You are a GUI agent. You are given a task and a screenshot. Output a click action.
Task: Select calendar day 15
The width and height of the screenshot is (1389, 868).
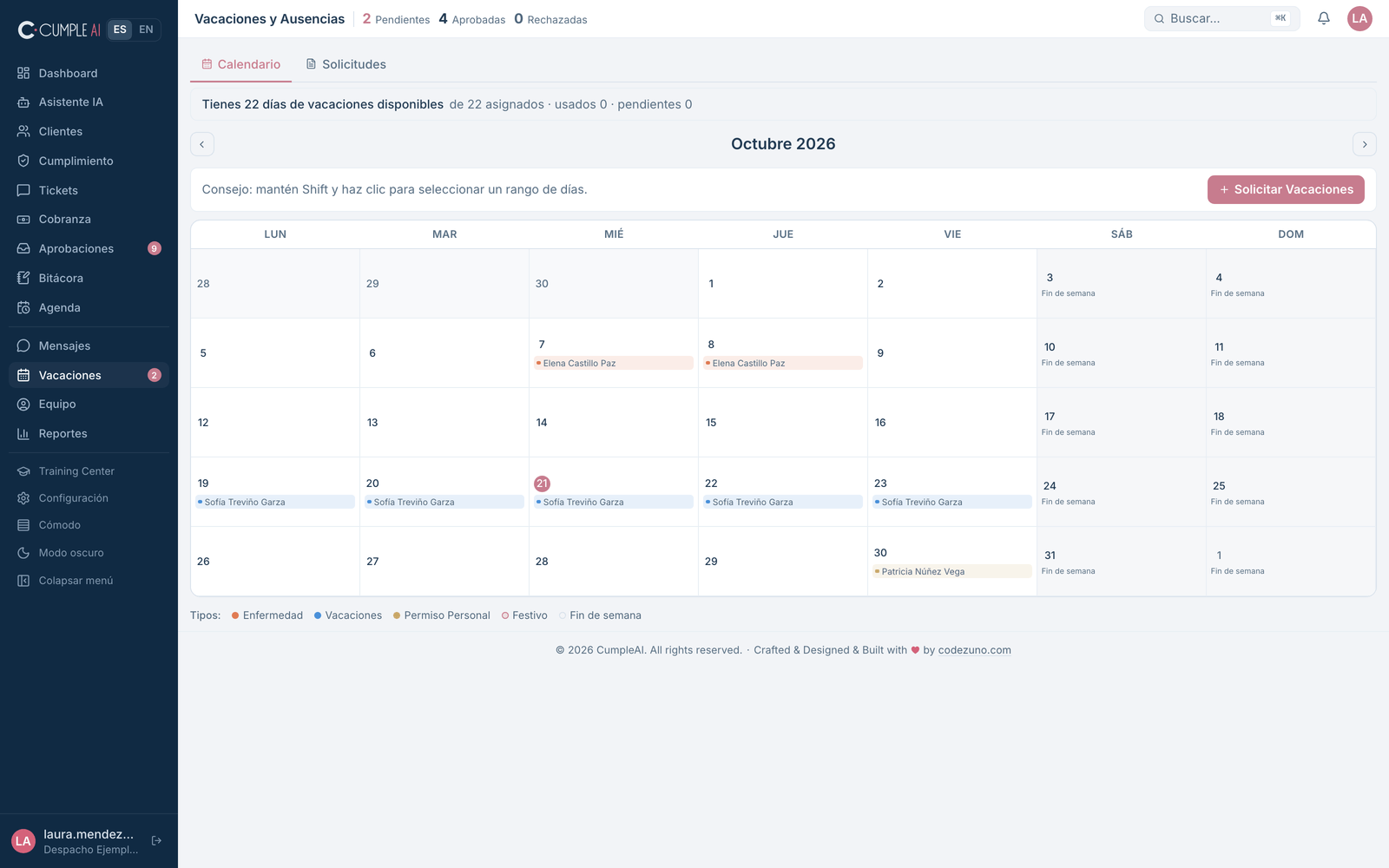[783, 423]
